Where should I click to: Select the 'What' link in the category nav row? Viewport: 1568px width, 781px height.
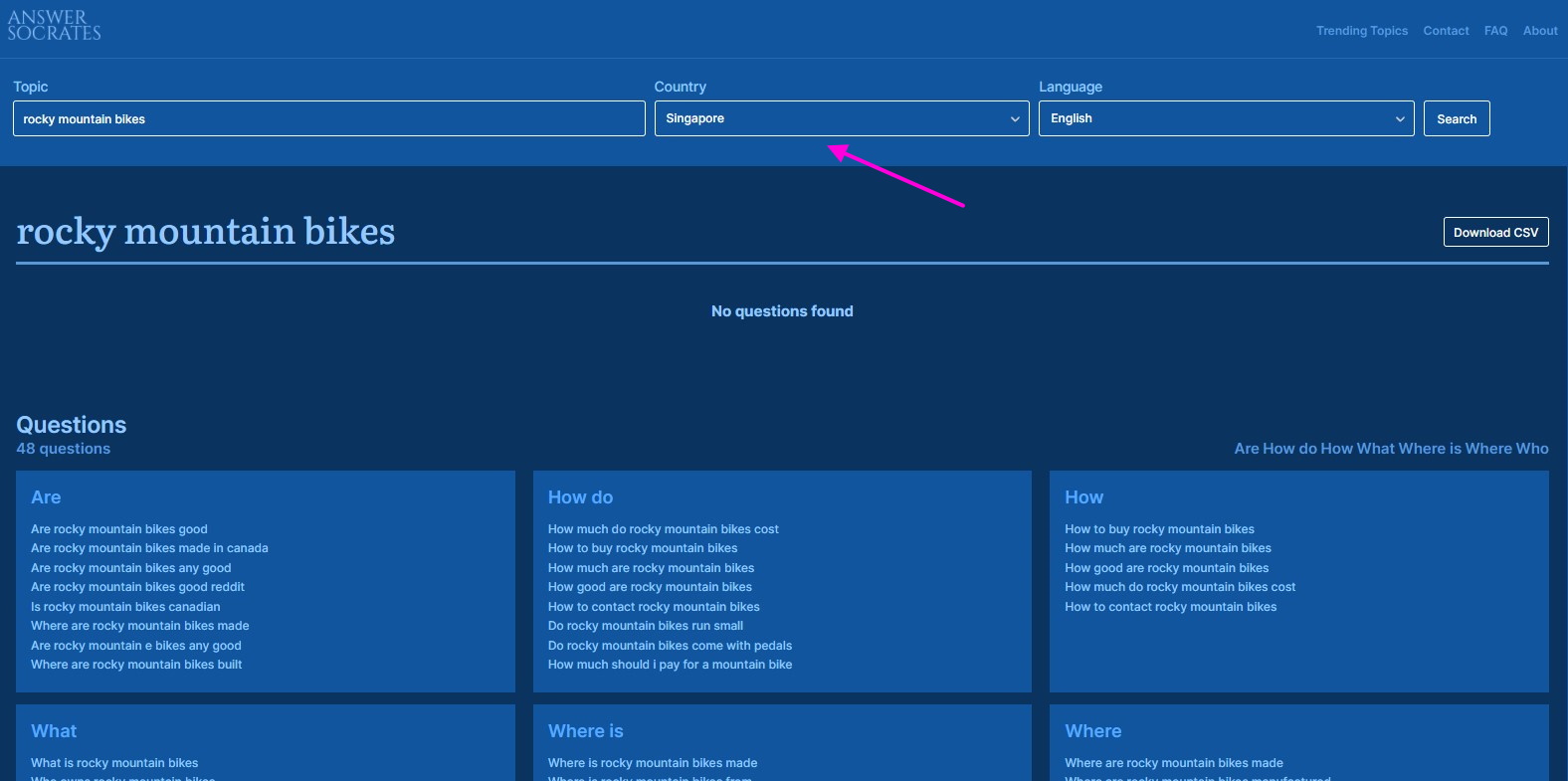coord(1375,449)
